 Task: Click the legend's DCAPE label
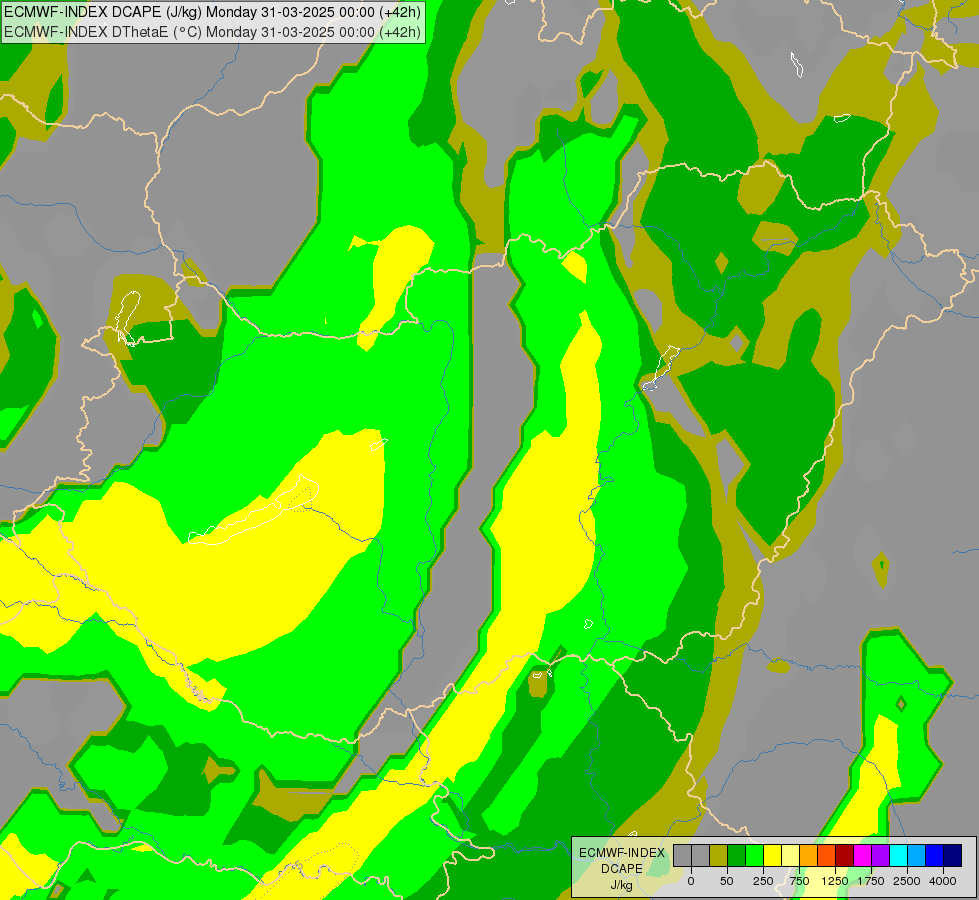[x=622, y=869]
